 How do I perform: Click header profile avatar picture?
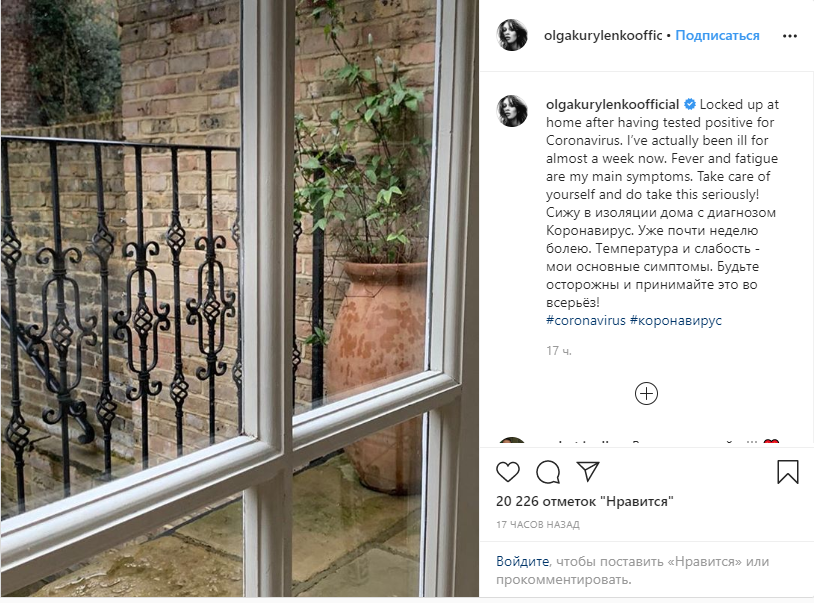[512, 35]
